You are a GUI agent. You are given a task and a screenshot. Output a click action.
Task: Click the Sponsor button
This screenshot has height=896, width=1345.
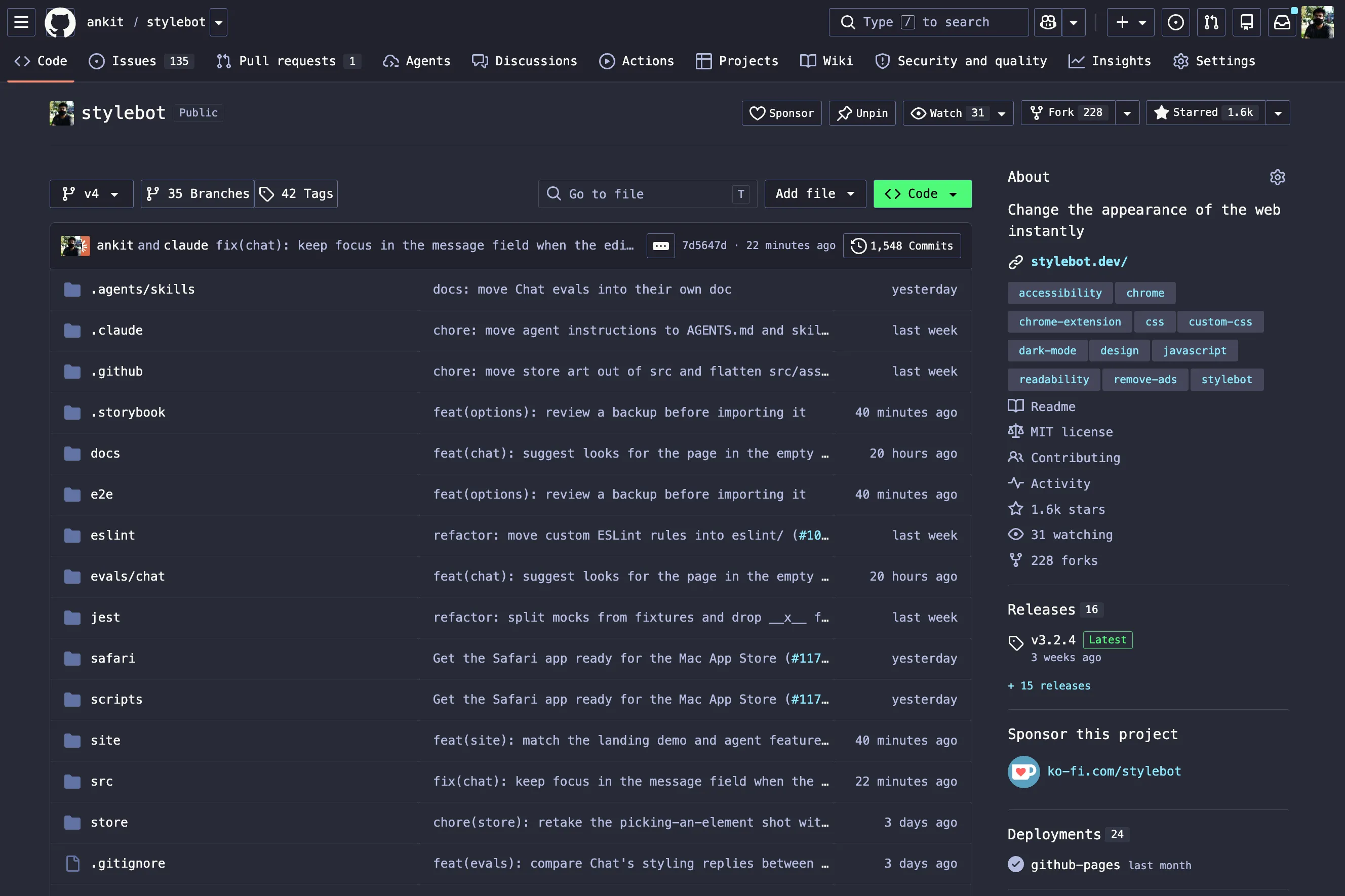(781, 113)
